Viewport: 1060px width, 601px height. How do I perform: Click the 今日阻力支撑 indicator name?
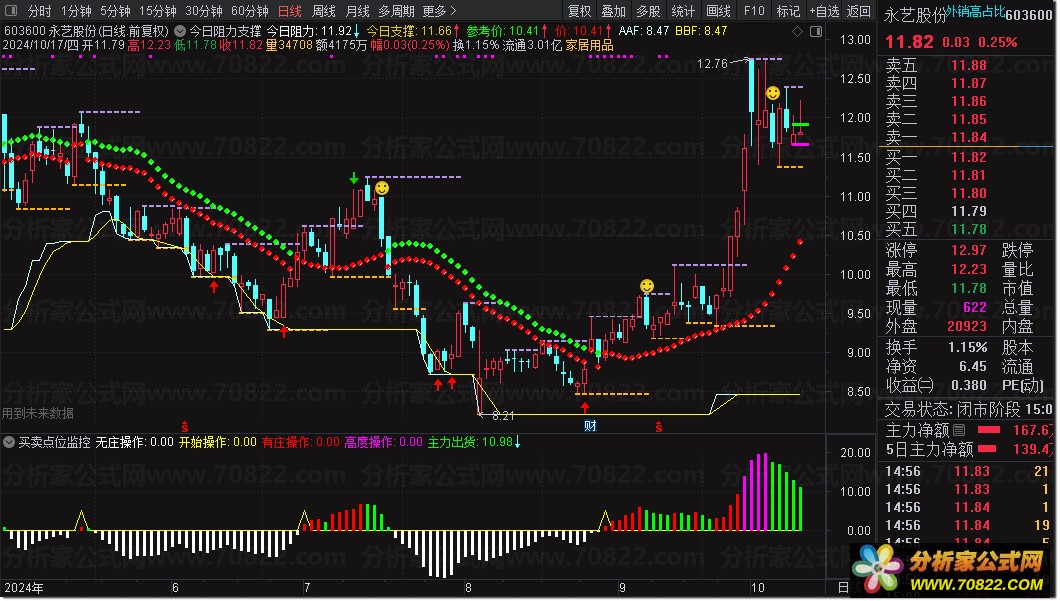pyautogui.click(x=225, y=31)
